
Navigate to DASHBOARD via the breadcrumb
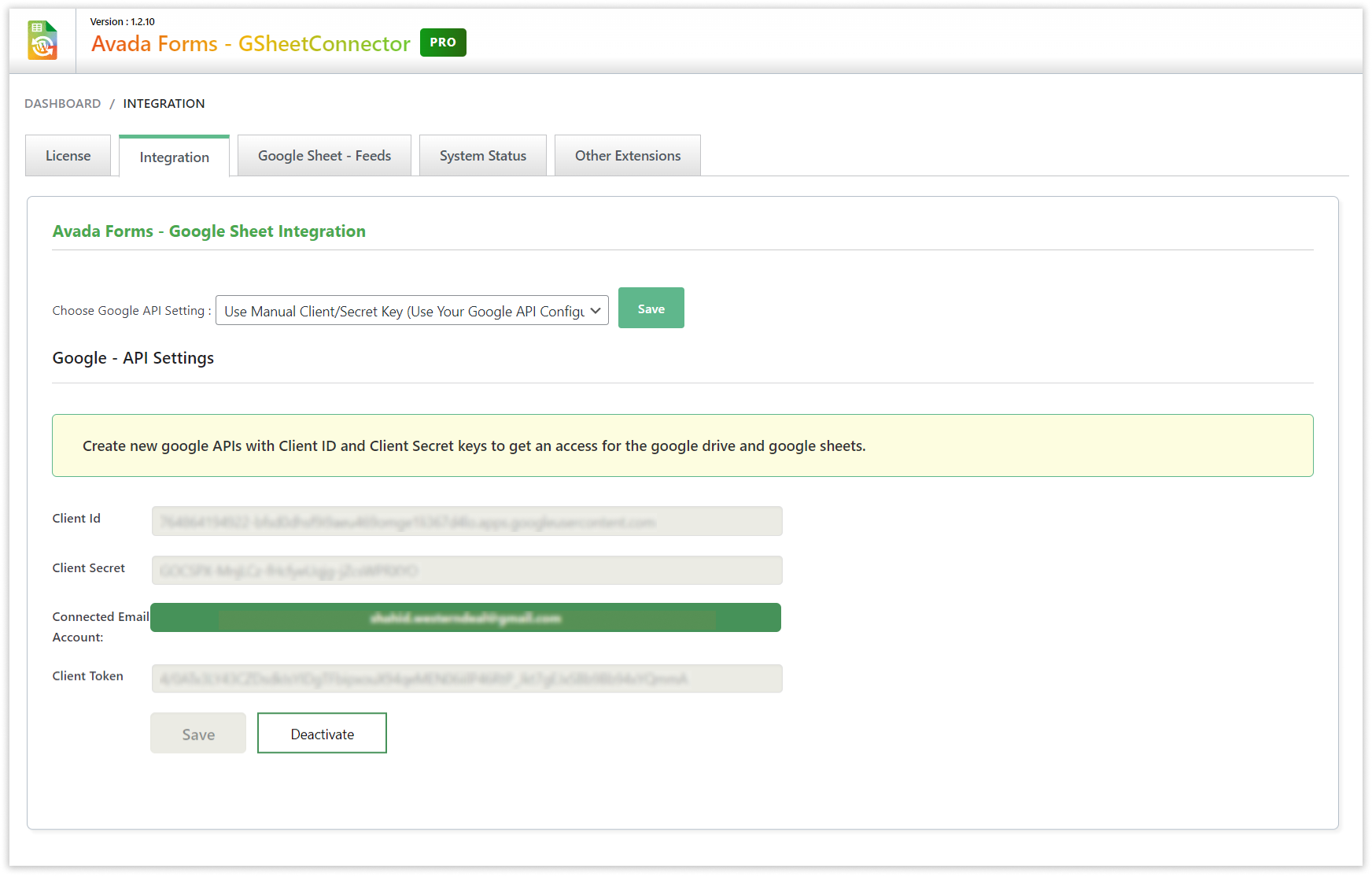[x=62, y=103]
